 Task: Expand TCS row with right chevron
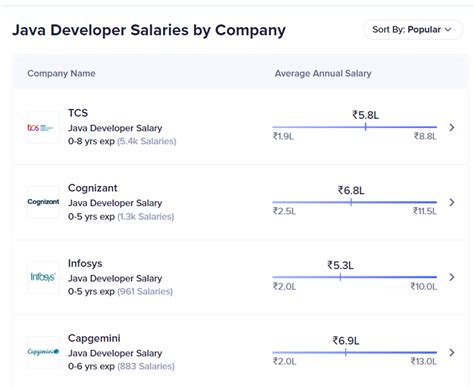[452, 127]
